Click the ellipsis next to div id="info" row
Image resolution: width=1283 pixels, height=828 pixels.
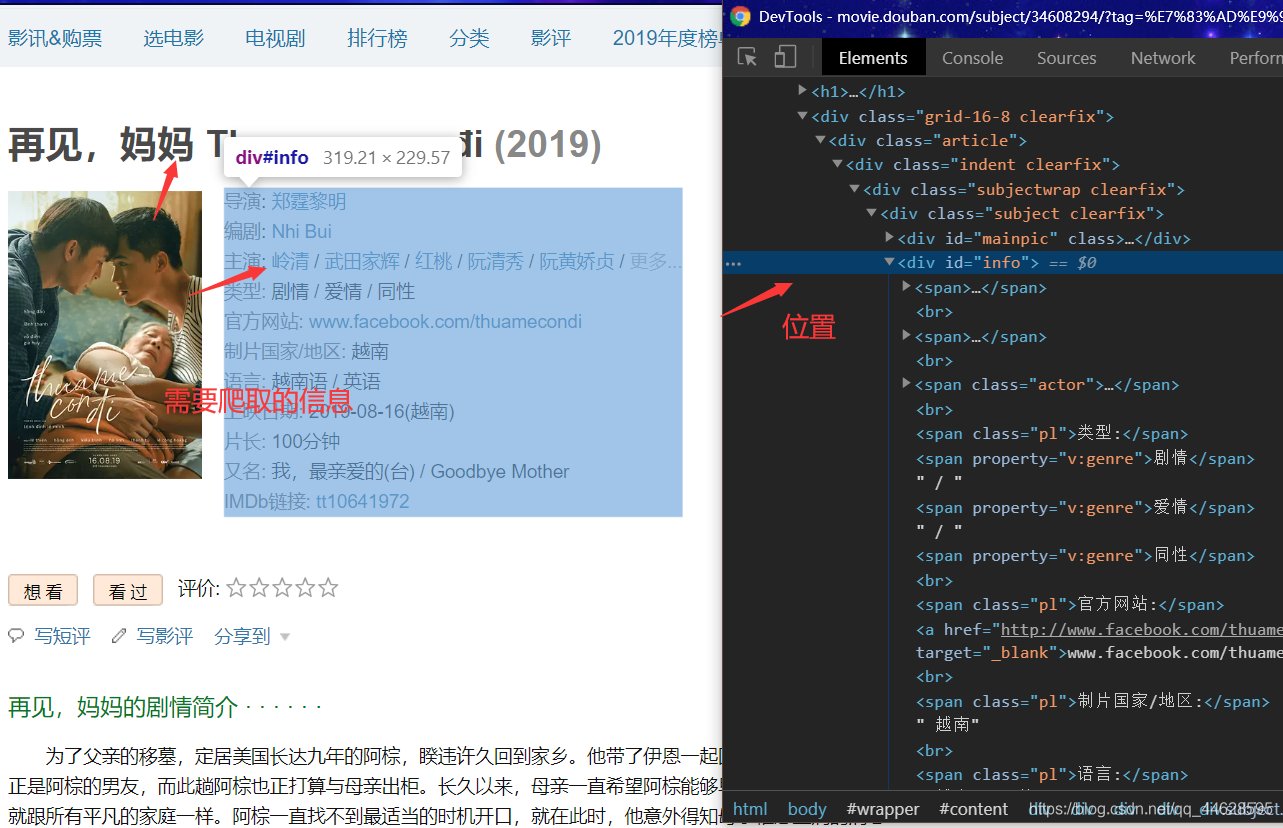[734, 263]
